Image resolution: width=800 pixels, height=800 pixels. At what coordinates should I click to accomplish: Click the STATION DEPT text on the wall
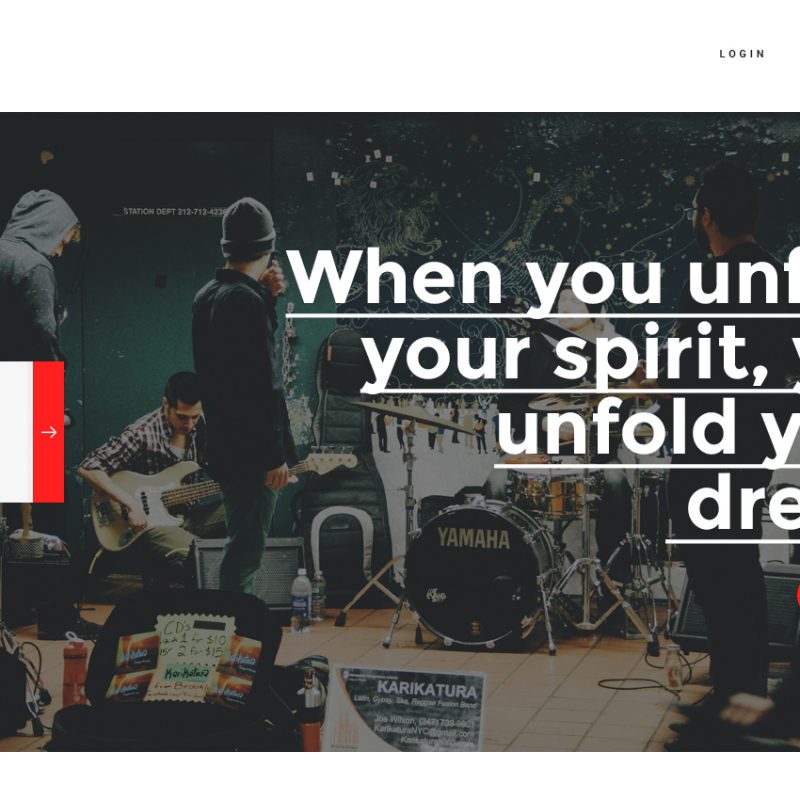172,211
